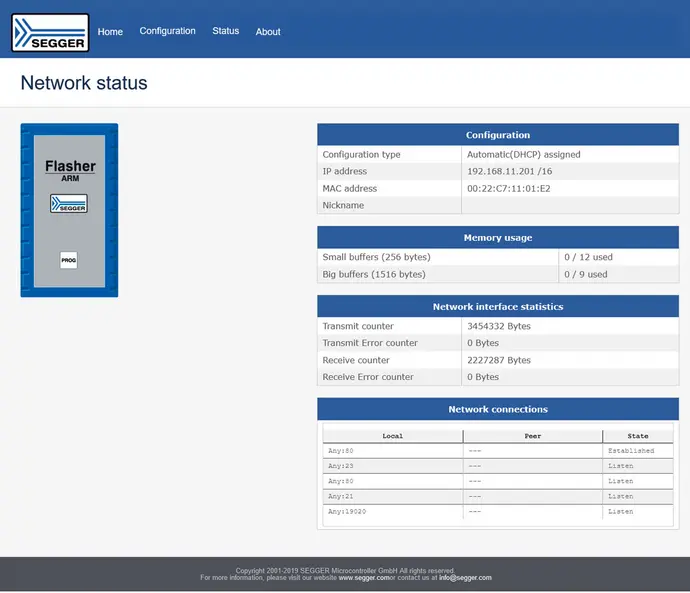690x593 pixels.
Task: Click the Local column header
Action: coord(392,436)
